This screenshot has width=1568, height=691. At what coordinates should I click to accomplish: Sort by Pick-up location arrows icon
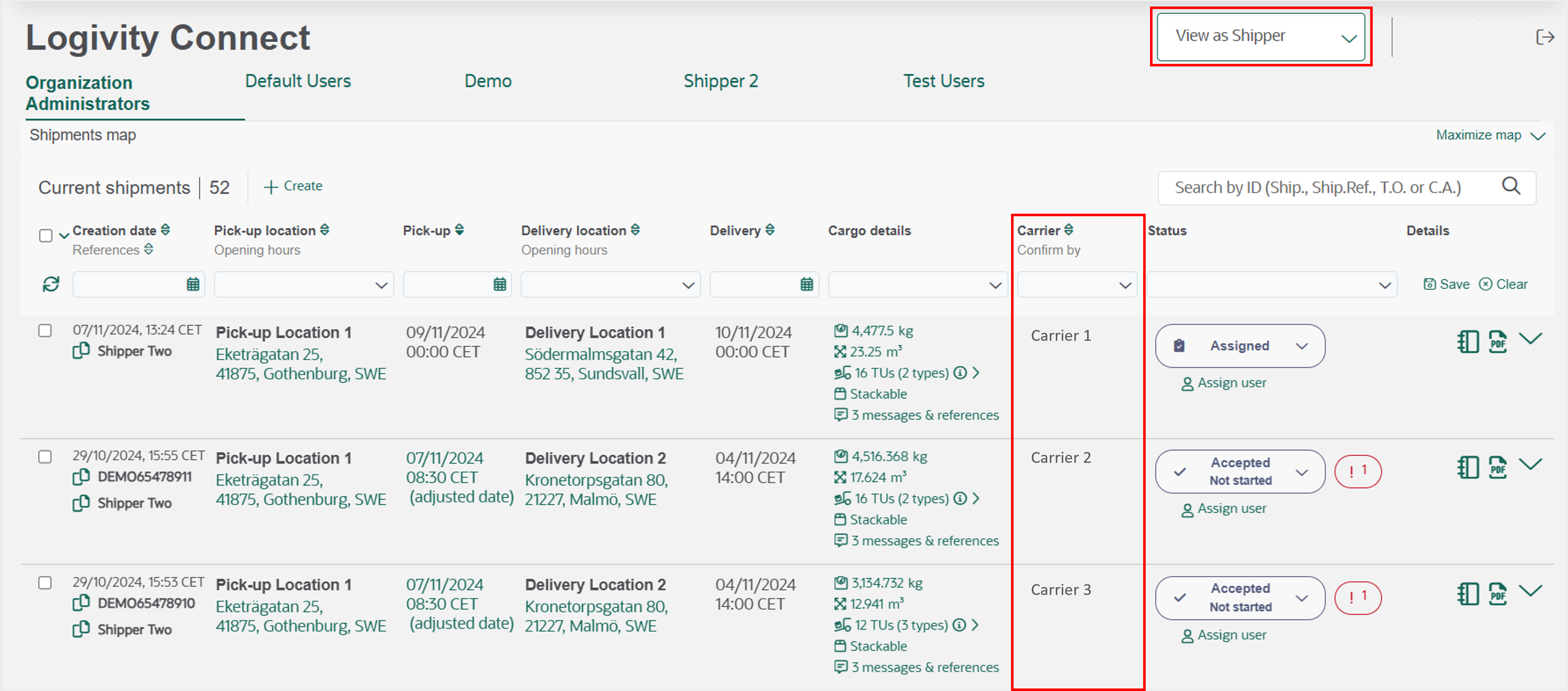pos(325,230)
